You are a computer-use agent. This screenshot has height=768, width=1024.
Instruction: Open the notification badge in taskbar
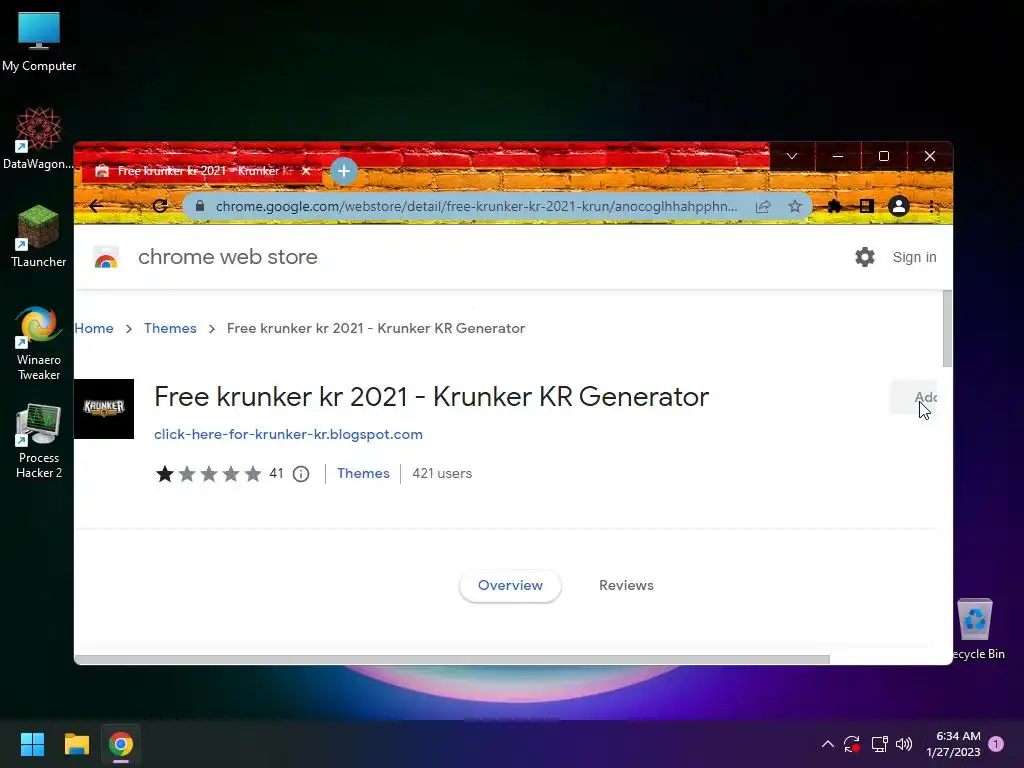pyautogui.click(x=996, y=744)
